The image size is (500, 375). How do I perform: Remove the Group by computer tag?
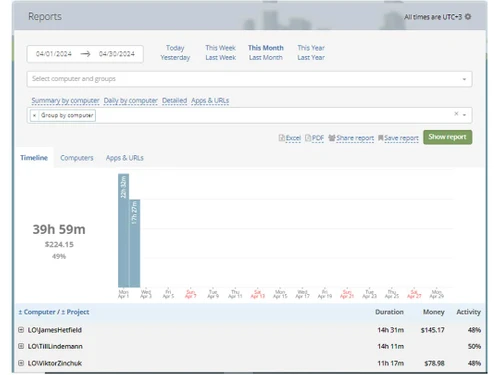tap(34, 115)
